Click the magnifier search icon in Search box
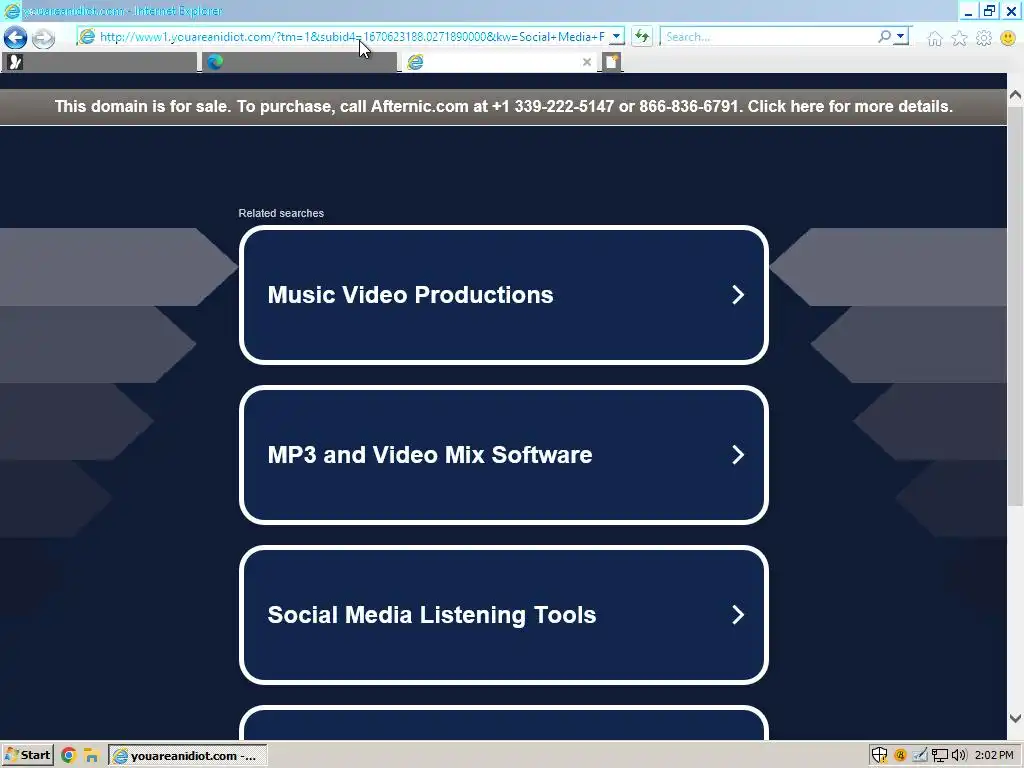The height and width of the screenshot is (768, 1024). [x=884, y=37]
